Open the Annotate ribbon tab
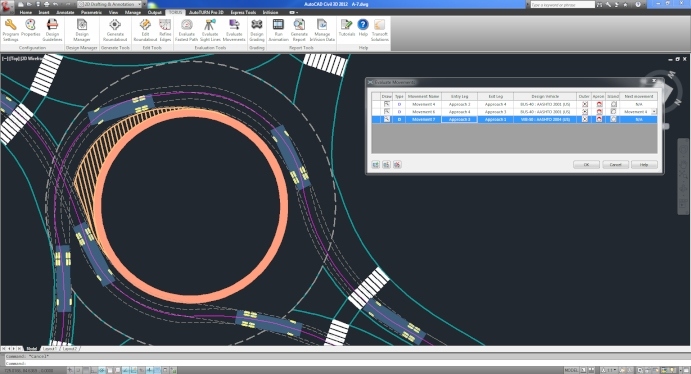Viewport: 691px width, 374px height. [x=65, y=12]
